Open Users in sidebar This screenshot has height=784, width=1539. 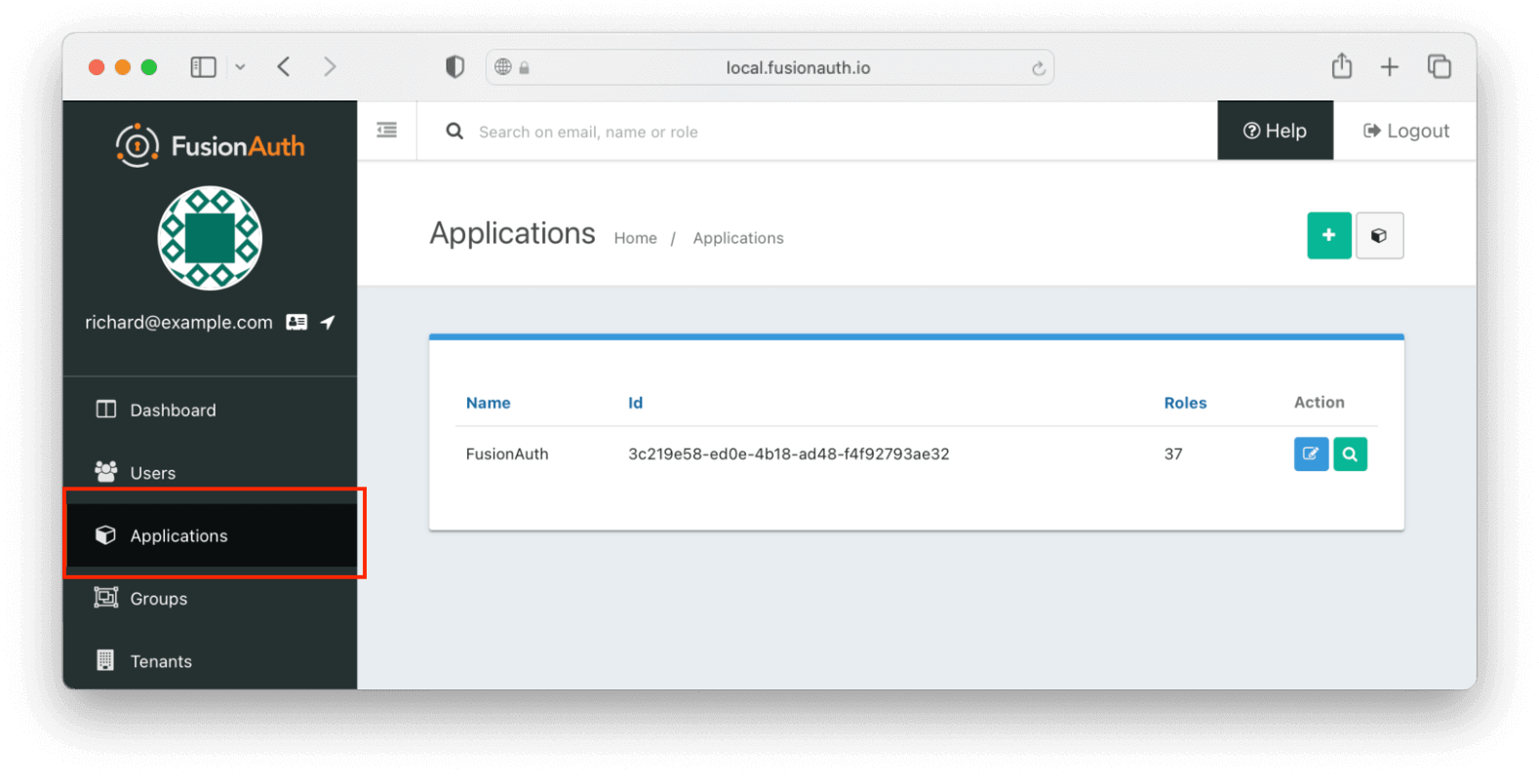210,472
